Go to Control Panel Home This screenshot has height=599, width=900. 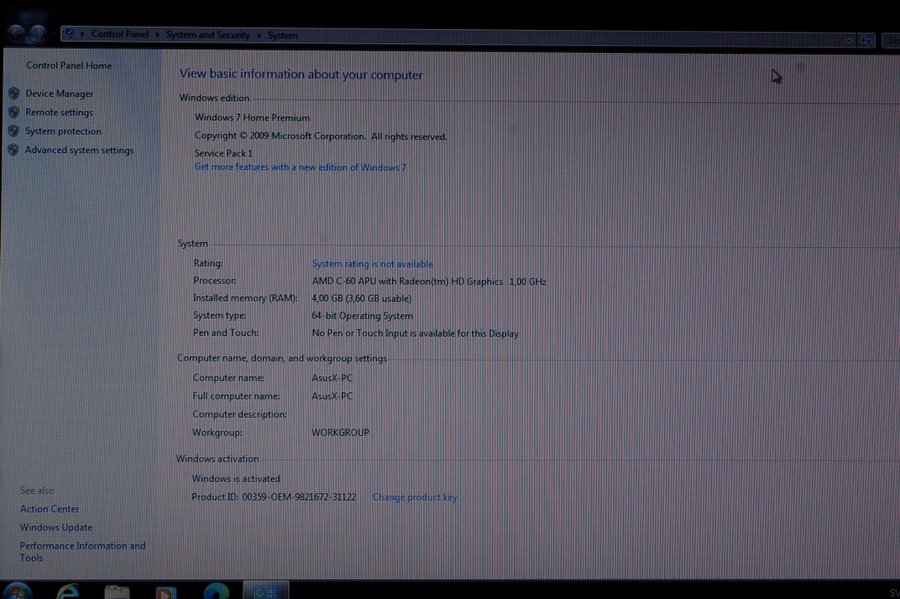[69, 66]
